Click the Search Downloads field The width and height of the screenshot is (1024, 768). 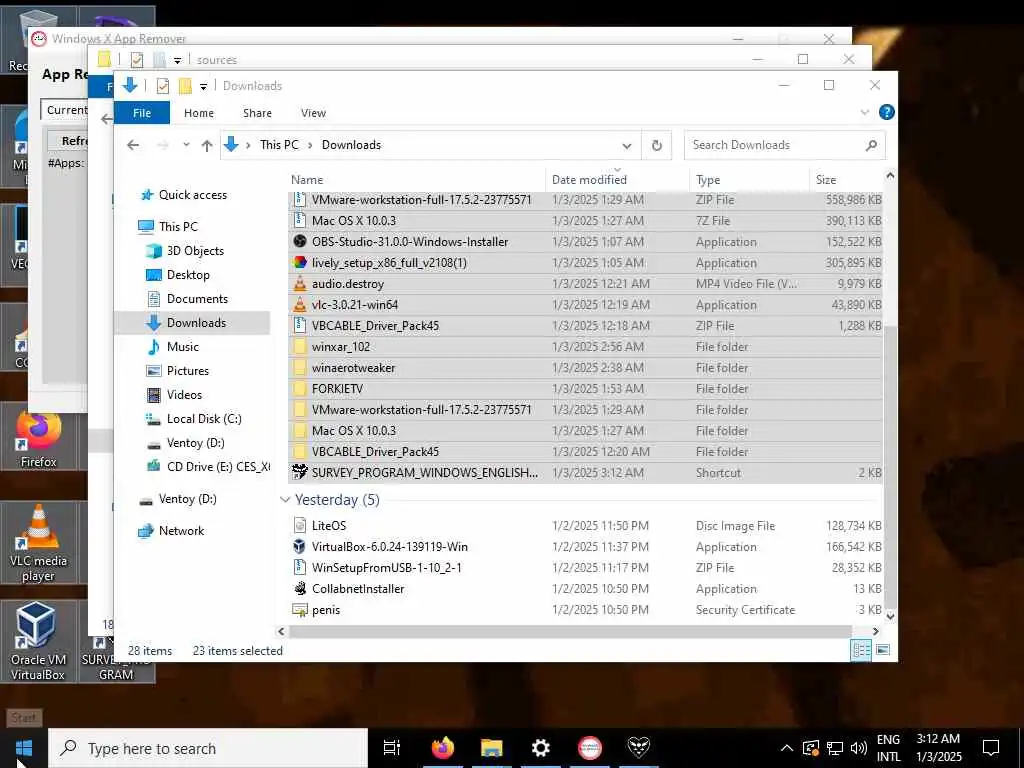click(x=784, y=145)
